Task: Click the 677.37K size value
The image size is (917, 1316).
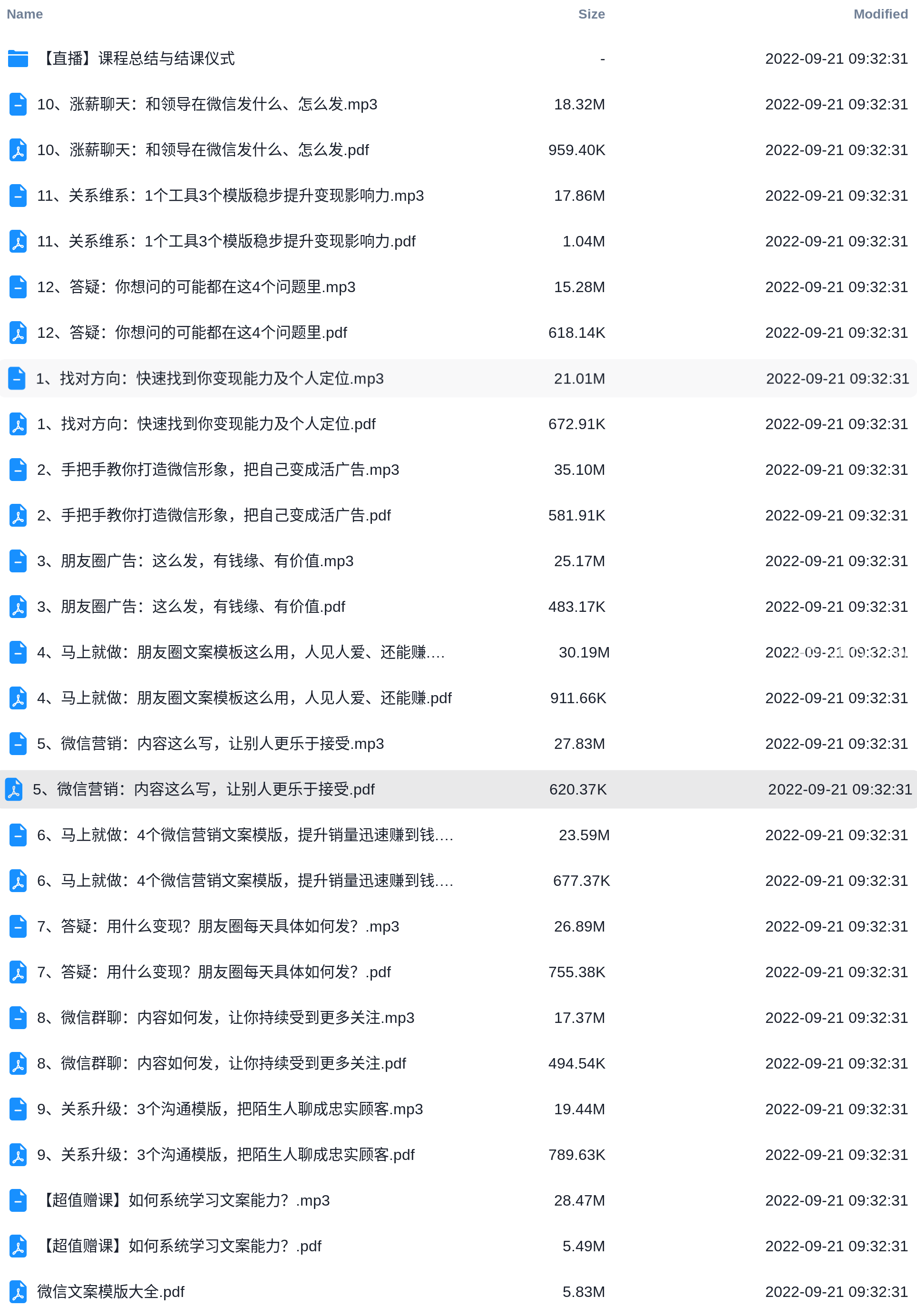Action: (581, 881)
